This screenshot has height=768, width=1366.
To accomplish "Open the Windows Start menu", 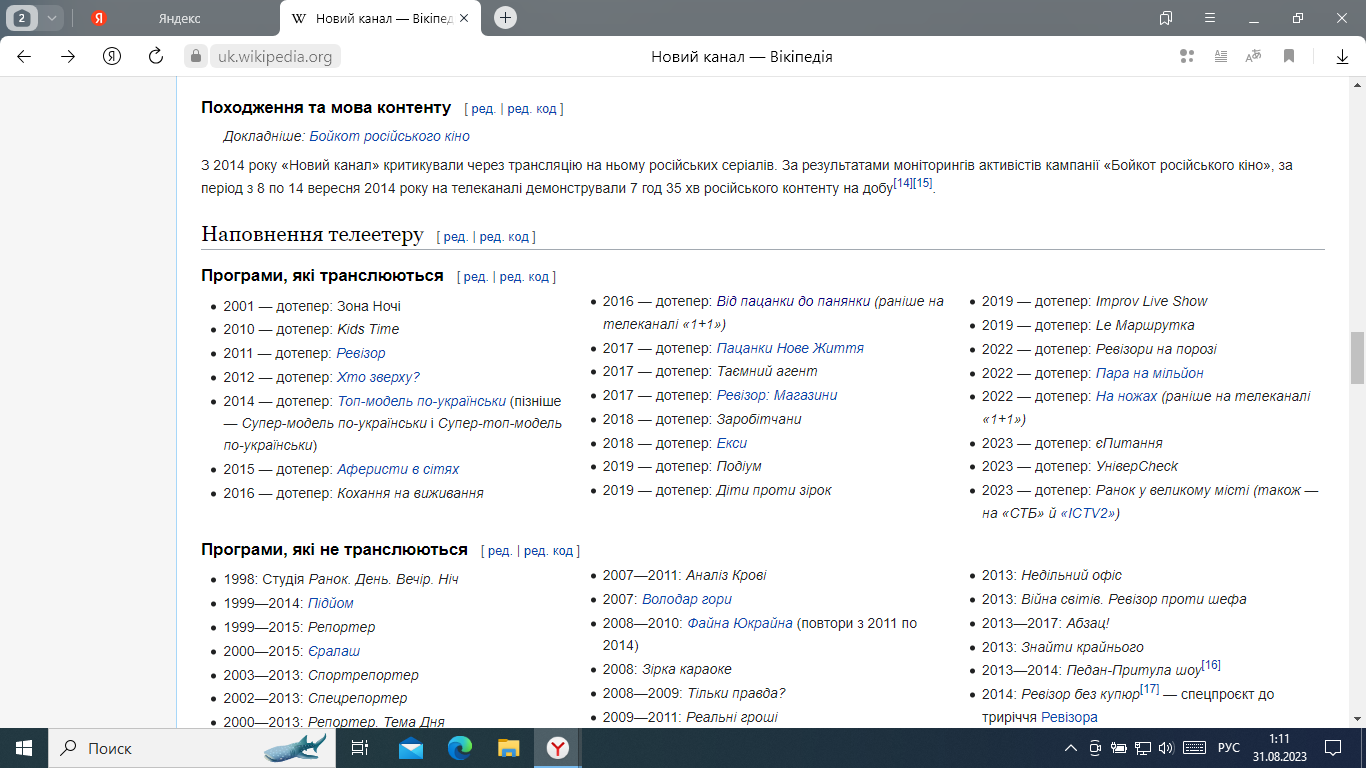I will coord(23,747).
